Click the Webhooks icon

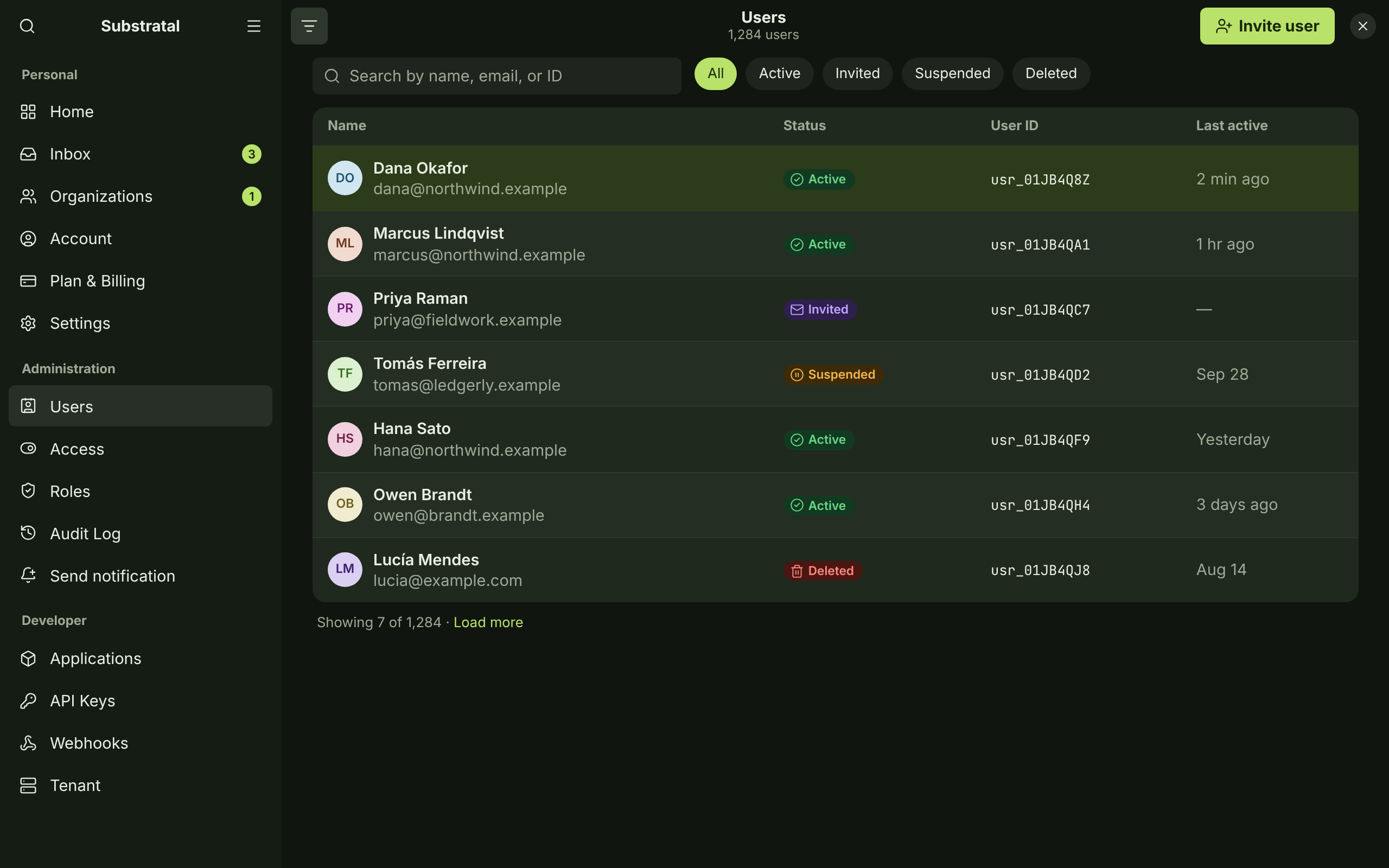tap(28, 743)
